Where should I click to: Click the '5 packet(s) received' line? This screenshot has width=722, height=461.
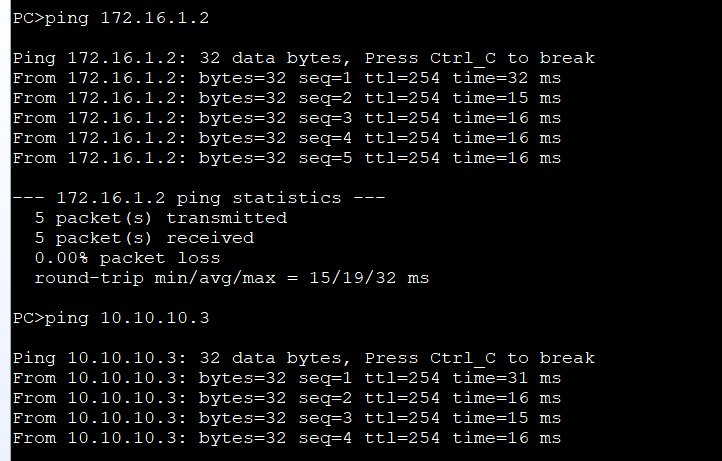pos(144,238)
